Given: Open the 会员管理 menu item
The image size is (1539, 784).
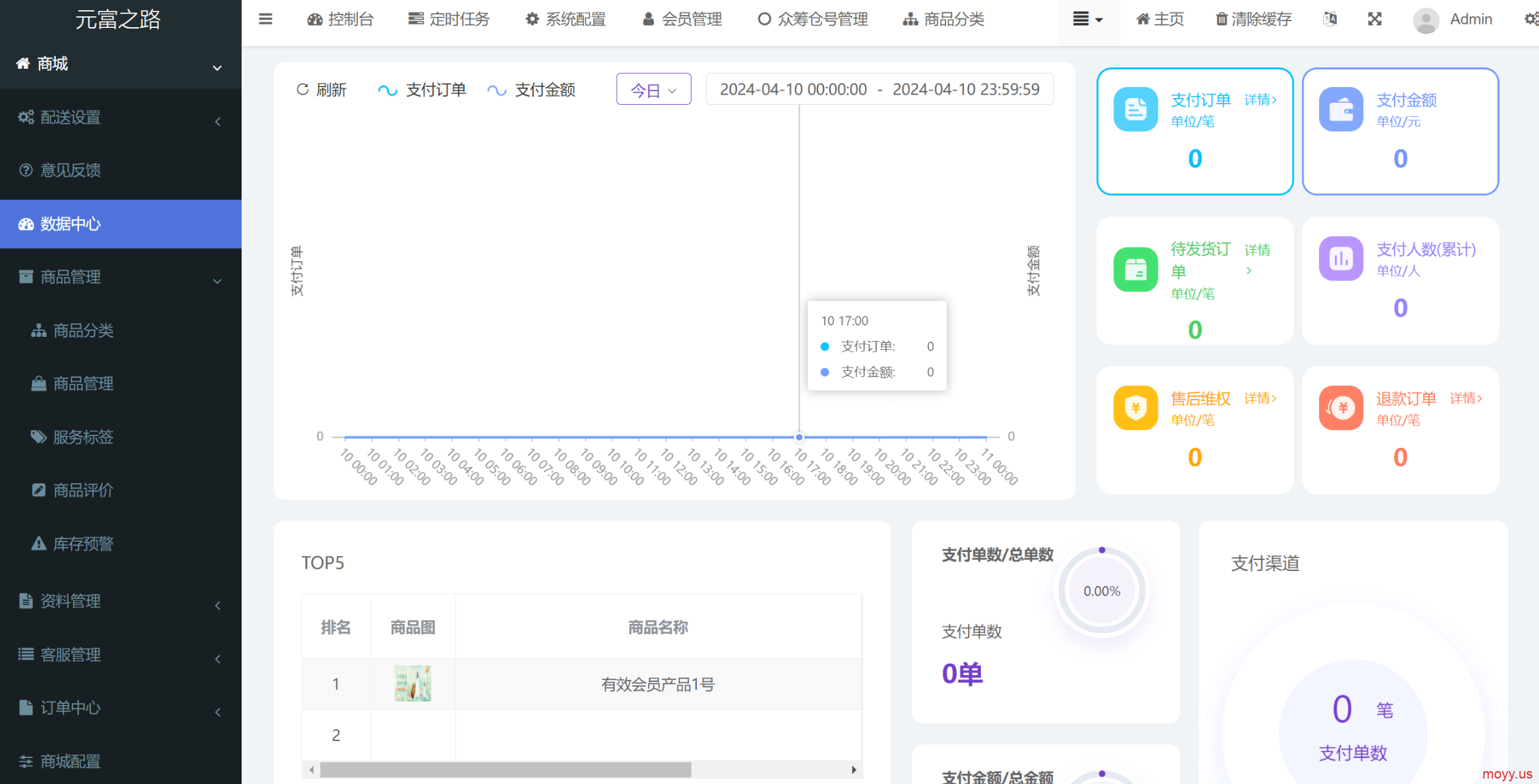Looking at the screenshot, I should click(x=682, y=19).
